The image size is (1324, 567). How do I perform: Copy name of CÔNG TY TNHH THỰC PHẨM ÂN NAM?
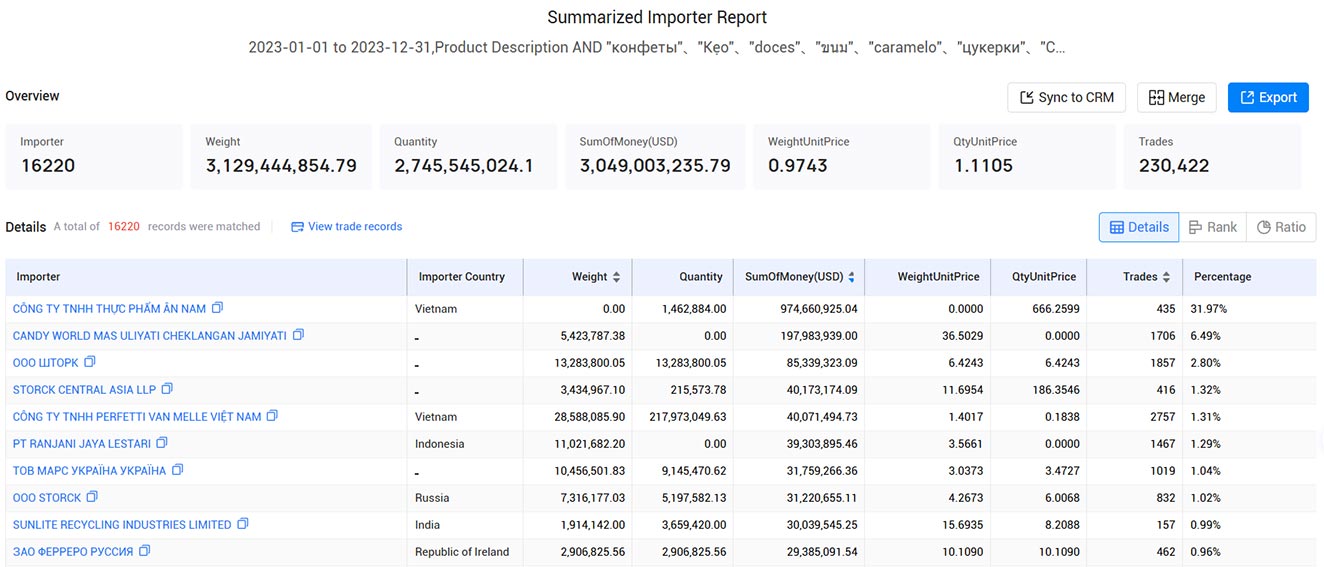click(217, 308)
